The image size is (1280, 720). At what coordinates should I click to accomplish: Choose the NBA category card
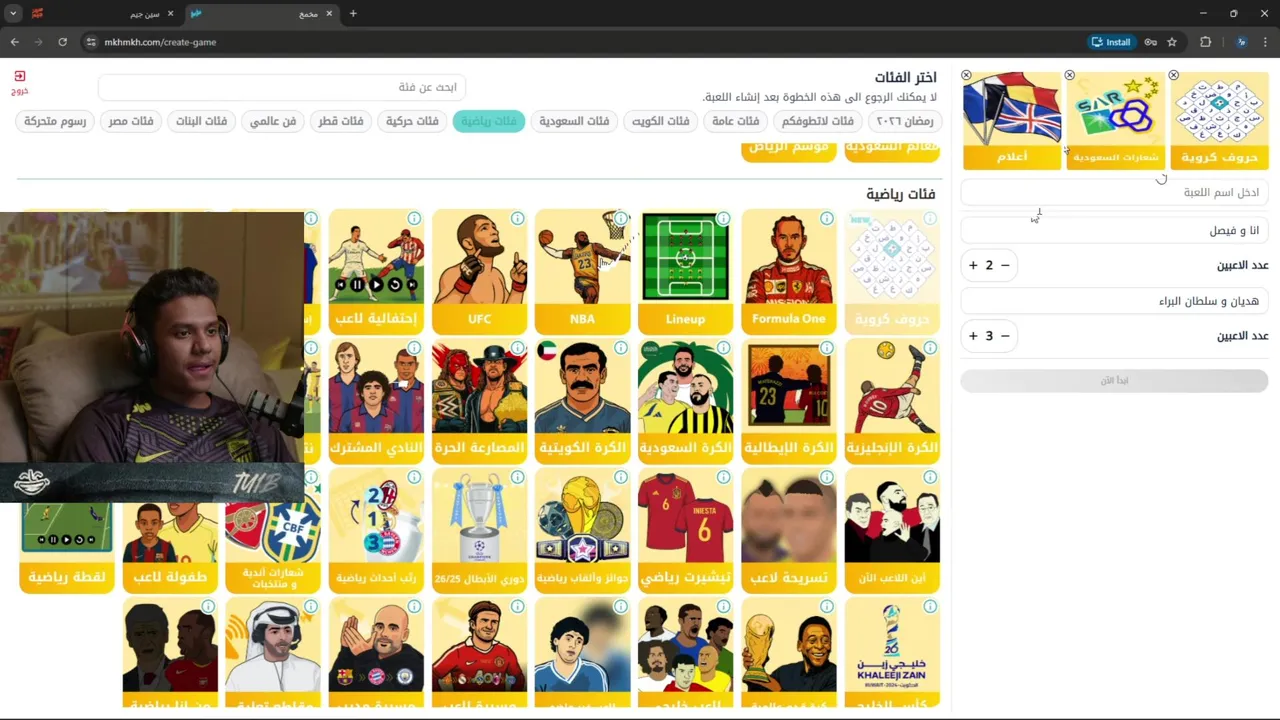click(583, 272)
